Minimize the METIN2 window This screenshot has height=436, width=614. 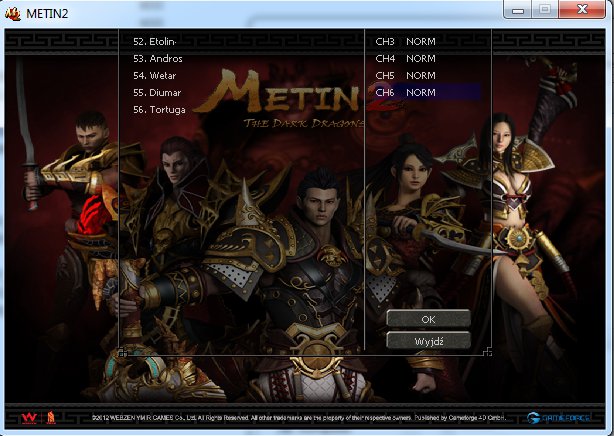click(x=518, y=9)
